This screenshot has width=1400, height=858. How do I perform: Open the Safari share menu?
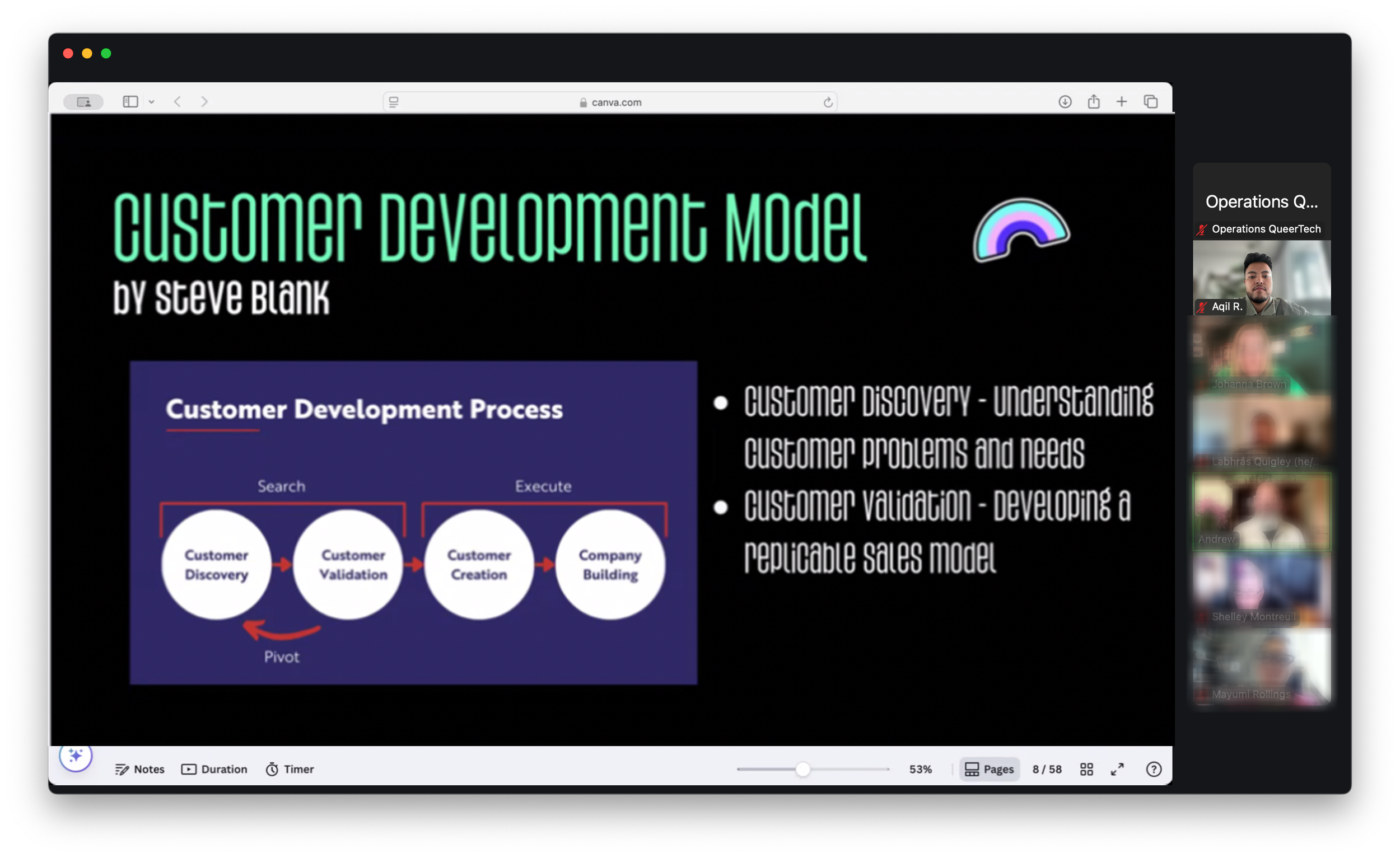(x=1093, y=102)
